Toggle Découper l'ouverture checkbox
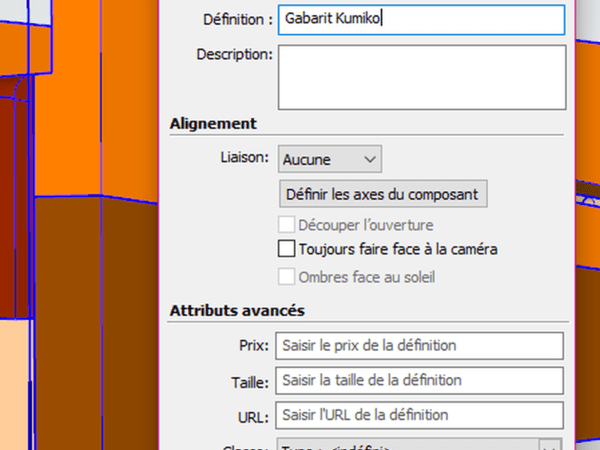Viewport: 600px width, 450px height. (287, 225)
